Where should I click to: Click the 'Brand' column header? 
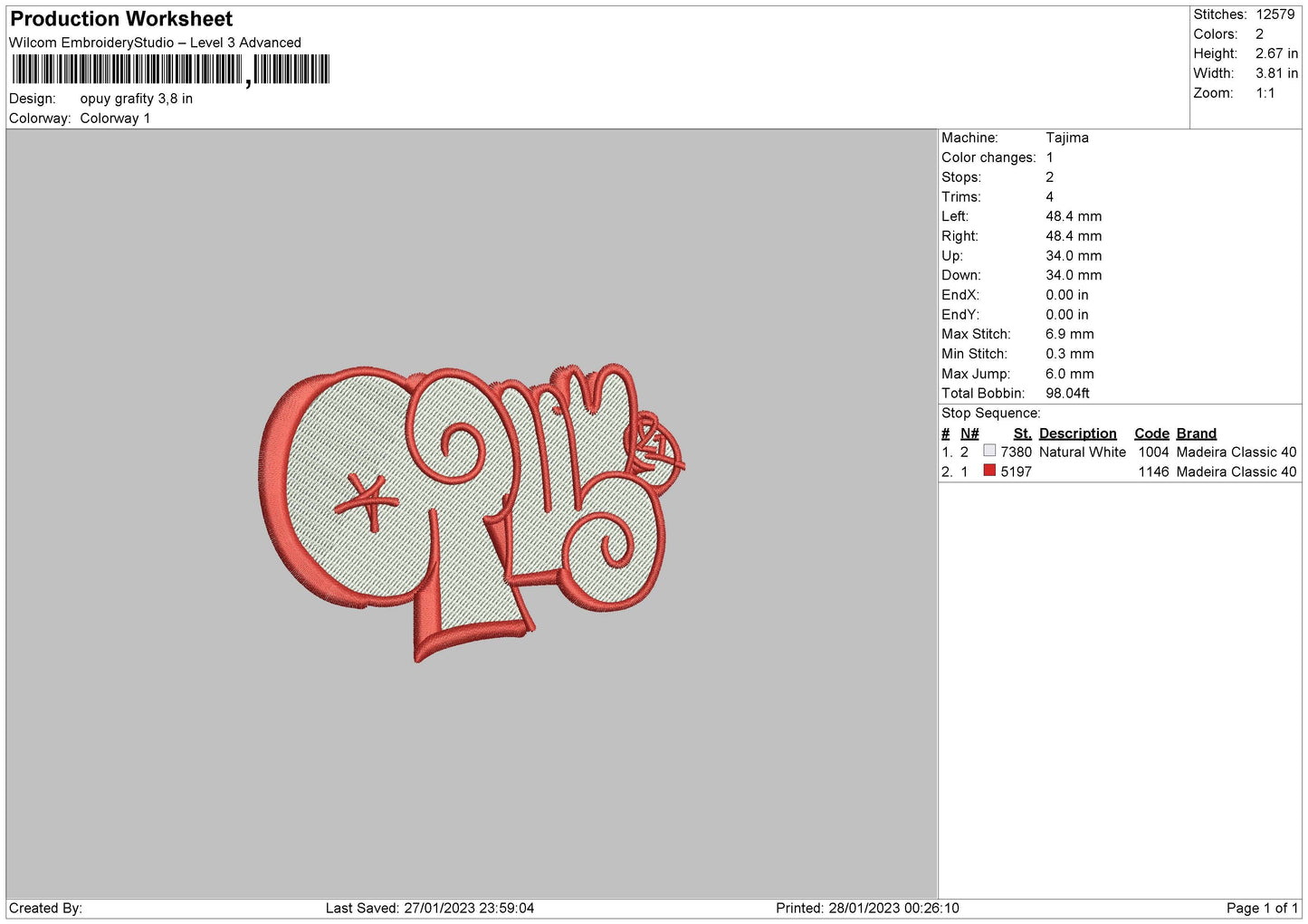1196,433
